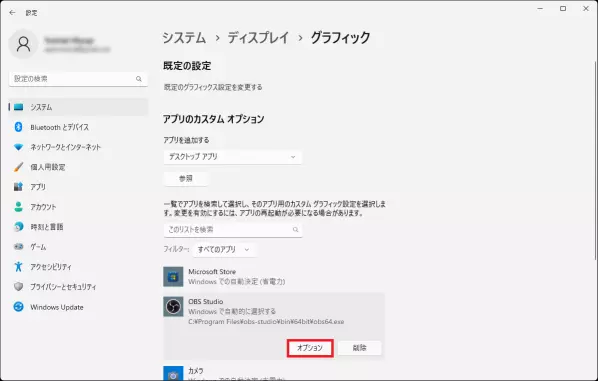Screen dimensions: 598x381
Task: Select the カメラ app entry
Action: pos(274,373)
